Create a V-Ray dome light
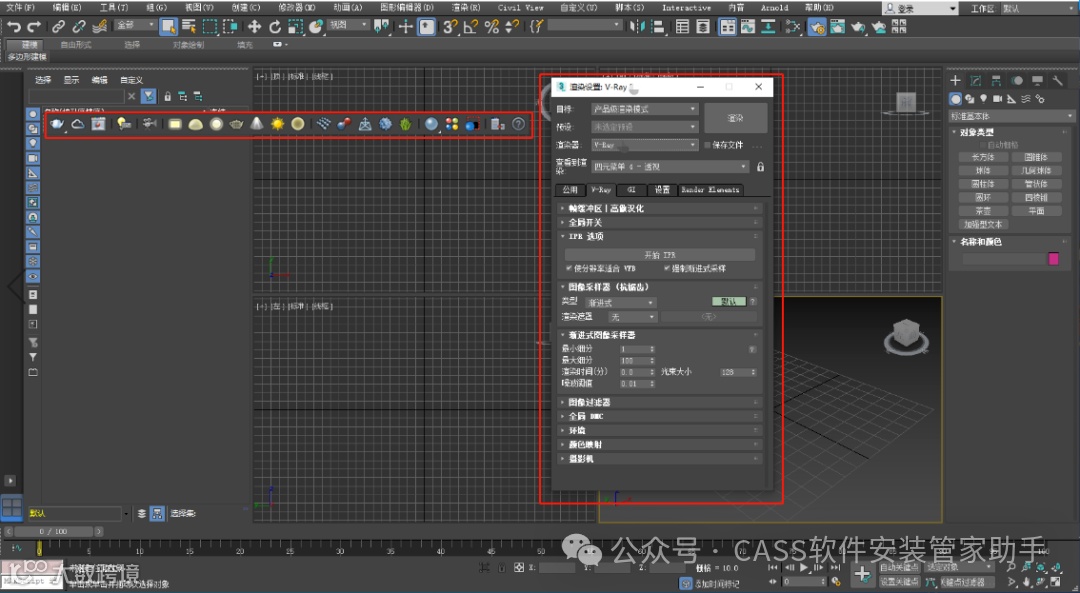 196,124
